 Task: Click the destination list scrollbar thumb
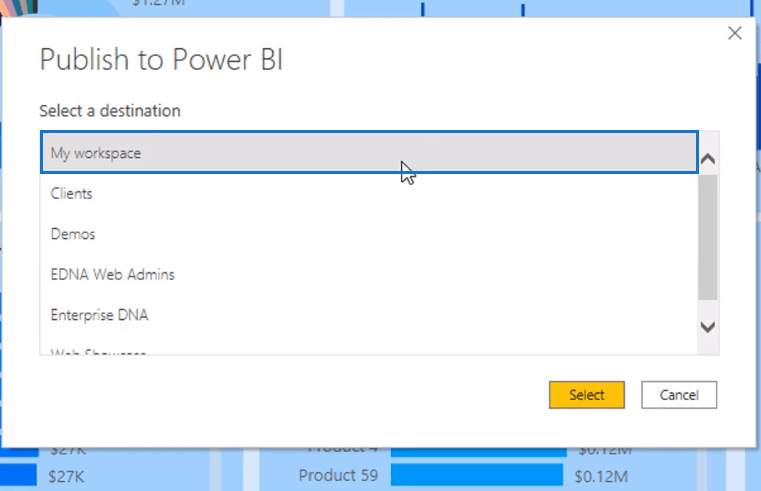pos(708,237)
